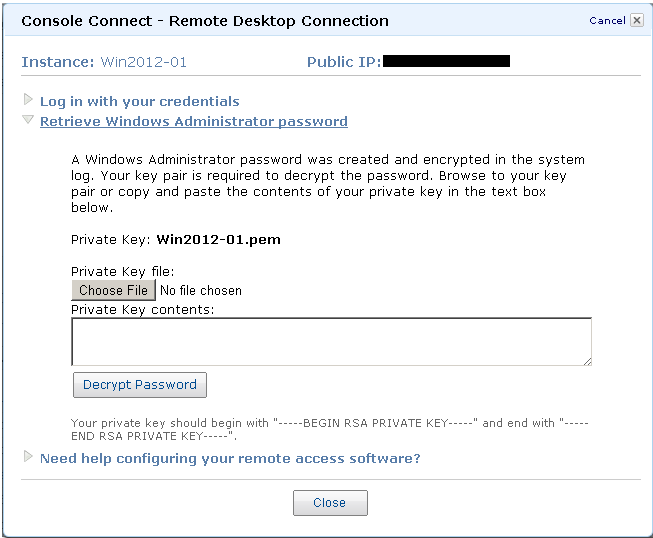This screenshot has height=538, width=653.
Task: Click the text box resize grip
Action: [586, 360]
